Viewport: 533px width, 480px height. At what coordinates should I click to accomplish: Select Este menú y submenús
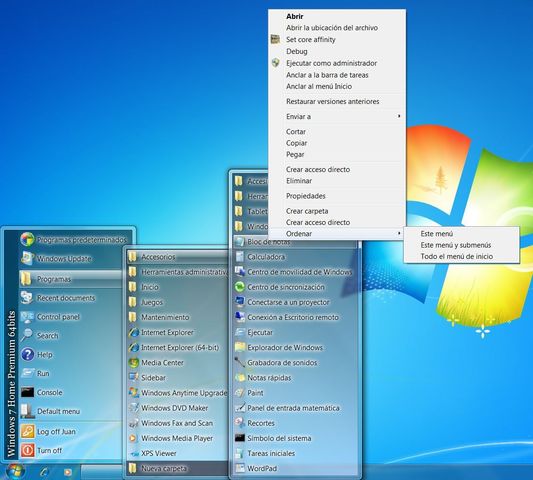point(462,245)
